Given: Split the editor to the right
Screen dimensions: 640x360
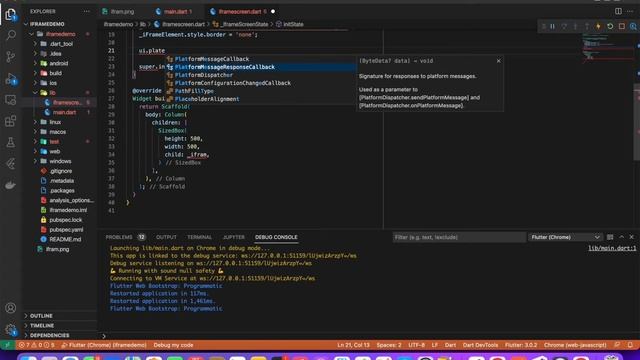Looking at the screenshot, I should tap(618, 11).
